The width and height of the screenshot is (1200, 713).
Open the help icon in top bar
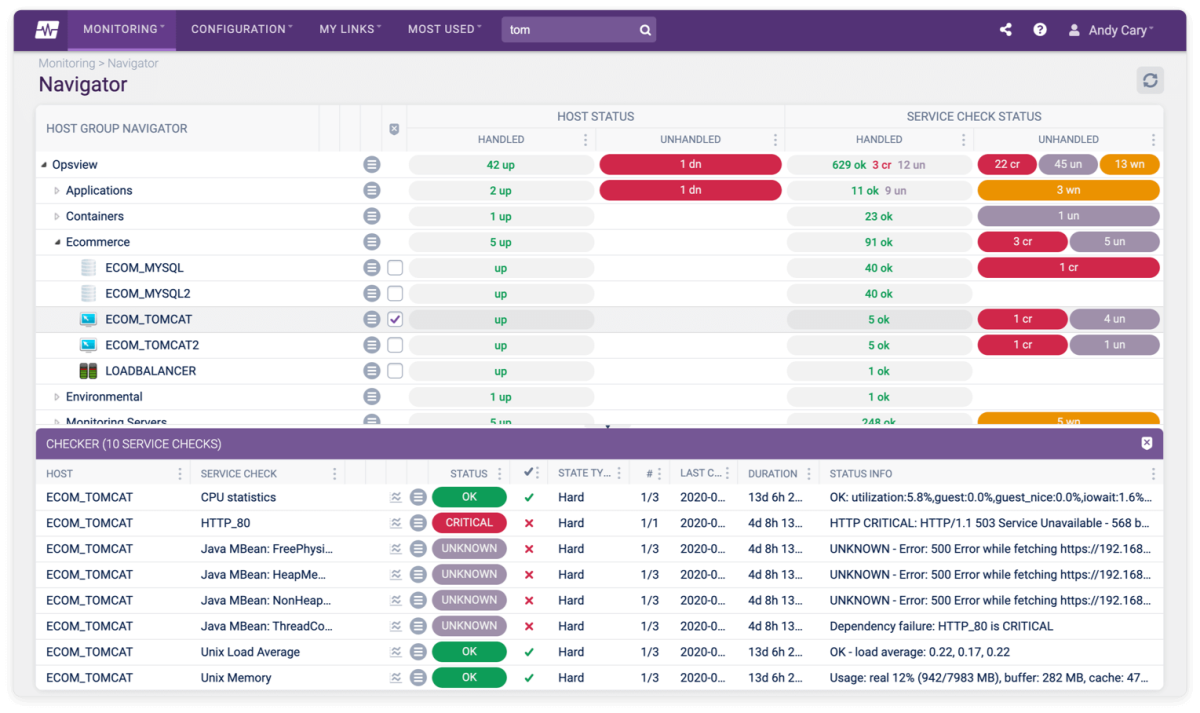click(1040, 29)
